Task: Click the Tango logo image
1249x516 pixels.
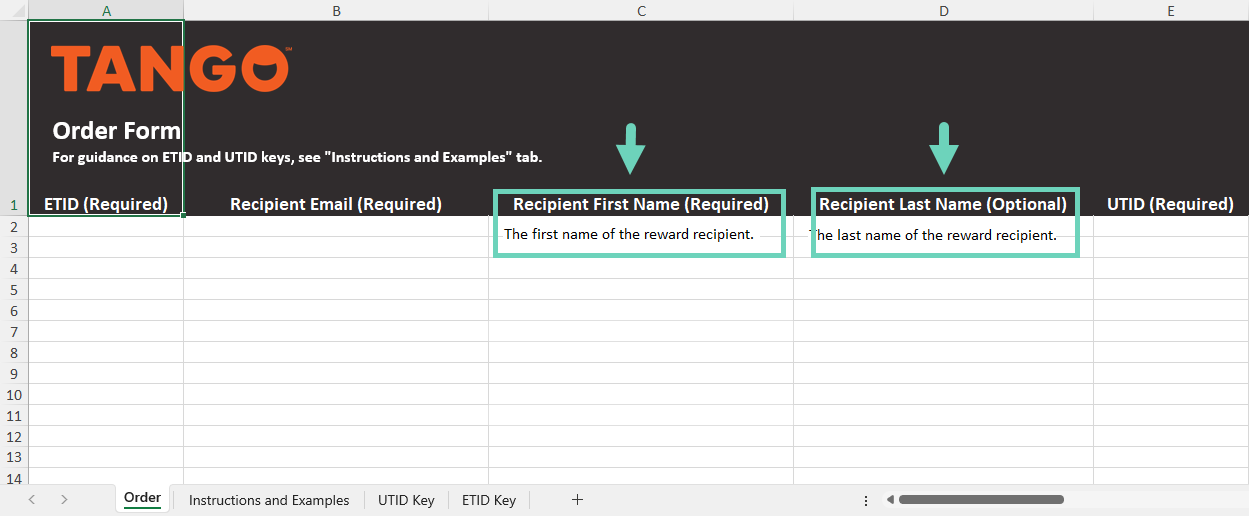Action: [x=171, y=68]
